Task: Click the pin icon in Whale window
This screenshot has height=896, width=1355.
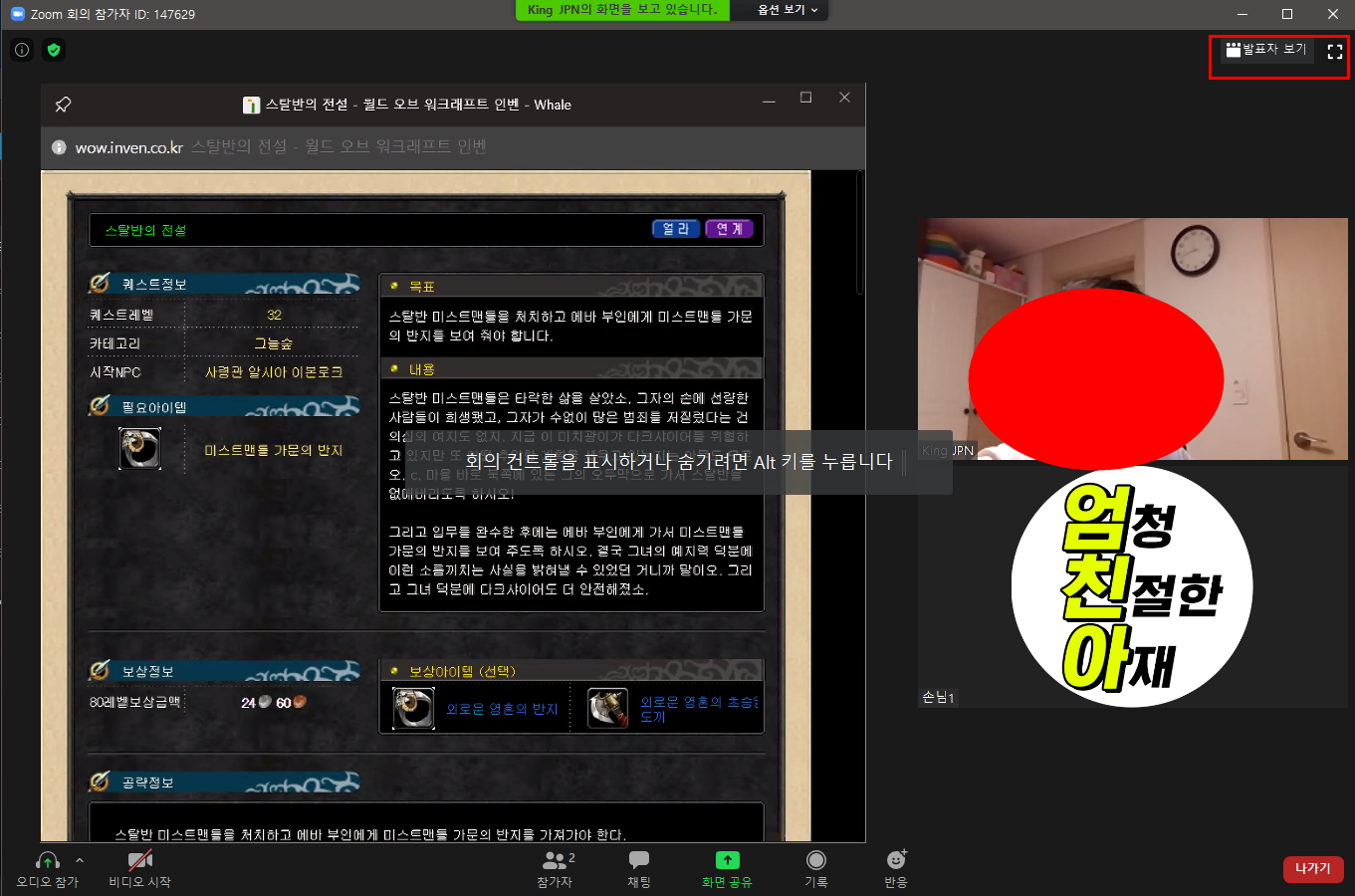Action: pos(63,105)
